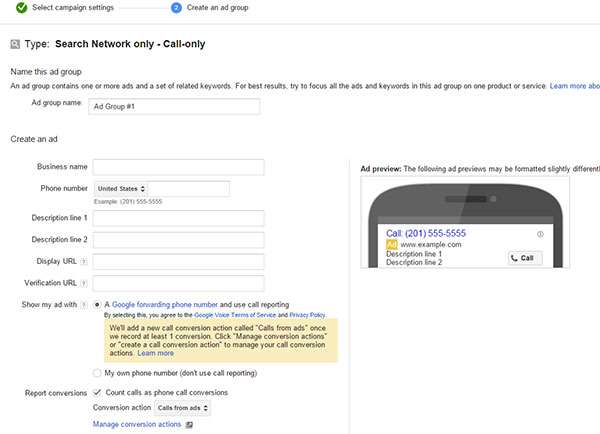600x434 pixels.
Task: Click help icon beside Show my ad with
Action: 83,304
